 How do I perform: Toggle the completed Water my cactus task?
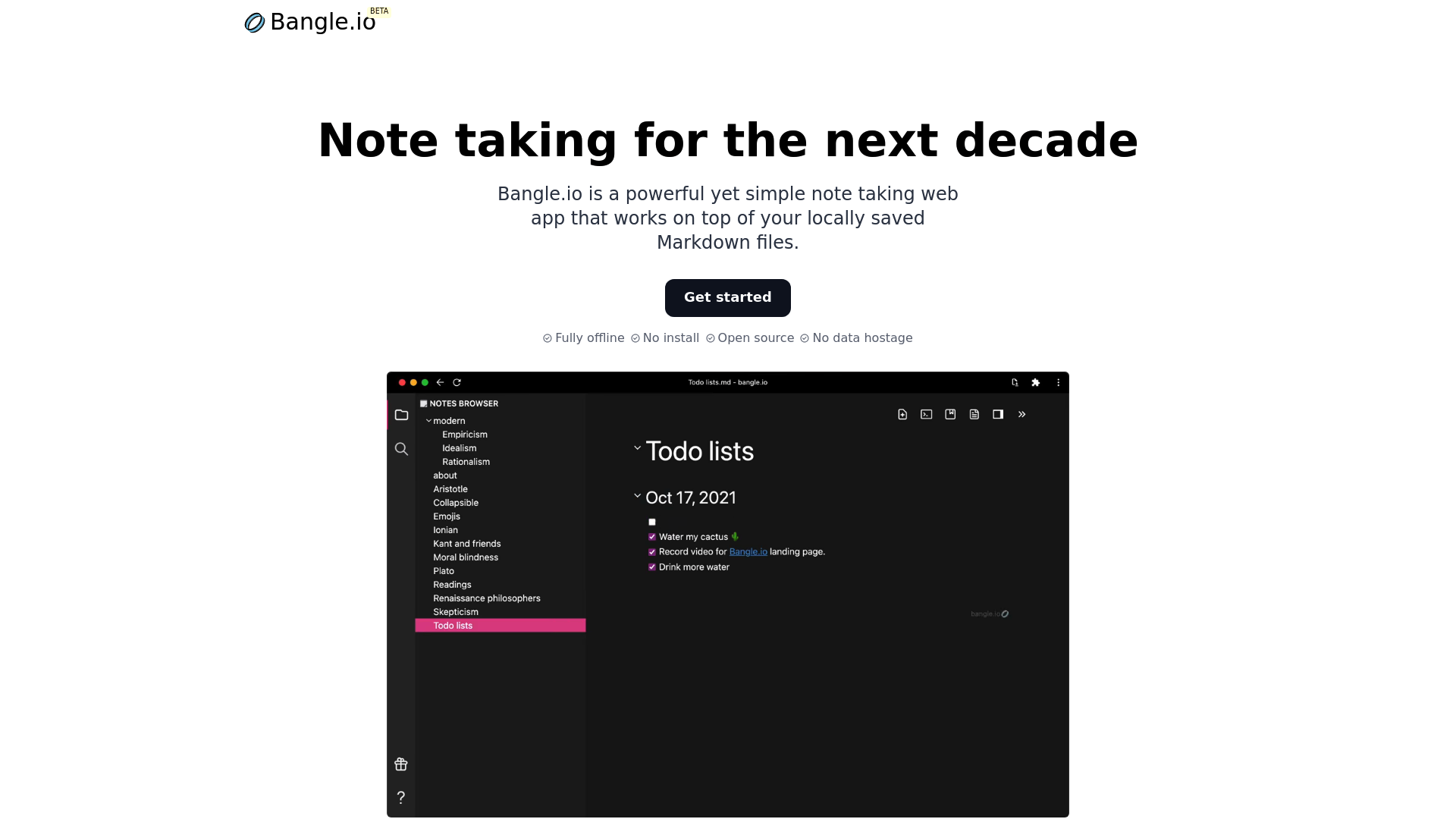tap(652, 537)
